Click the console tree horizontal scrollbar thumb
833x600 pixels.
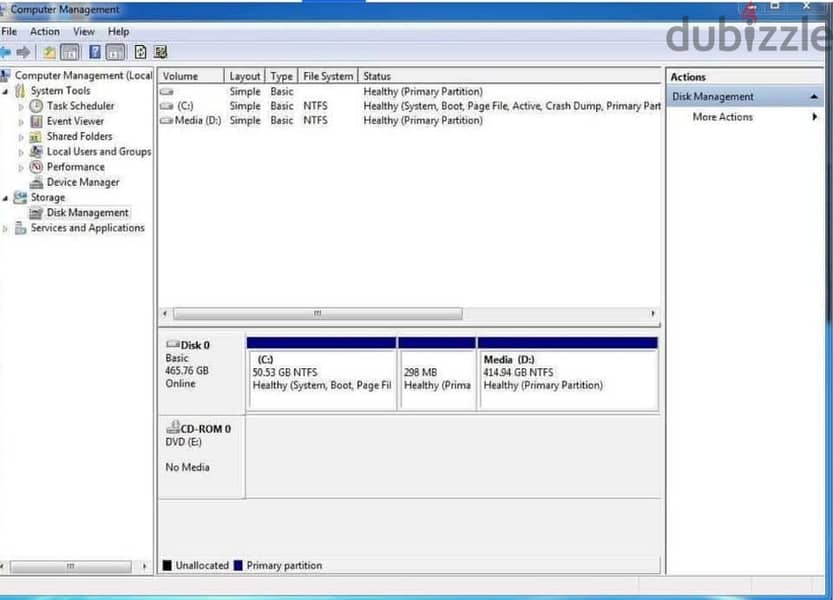[71, 567]
